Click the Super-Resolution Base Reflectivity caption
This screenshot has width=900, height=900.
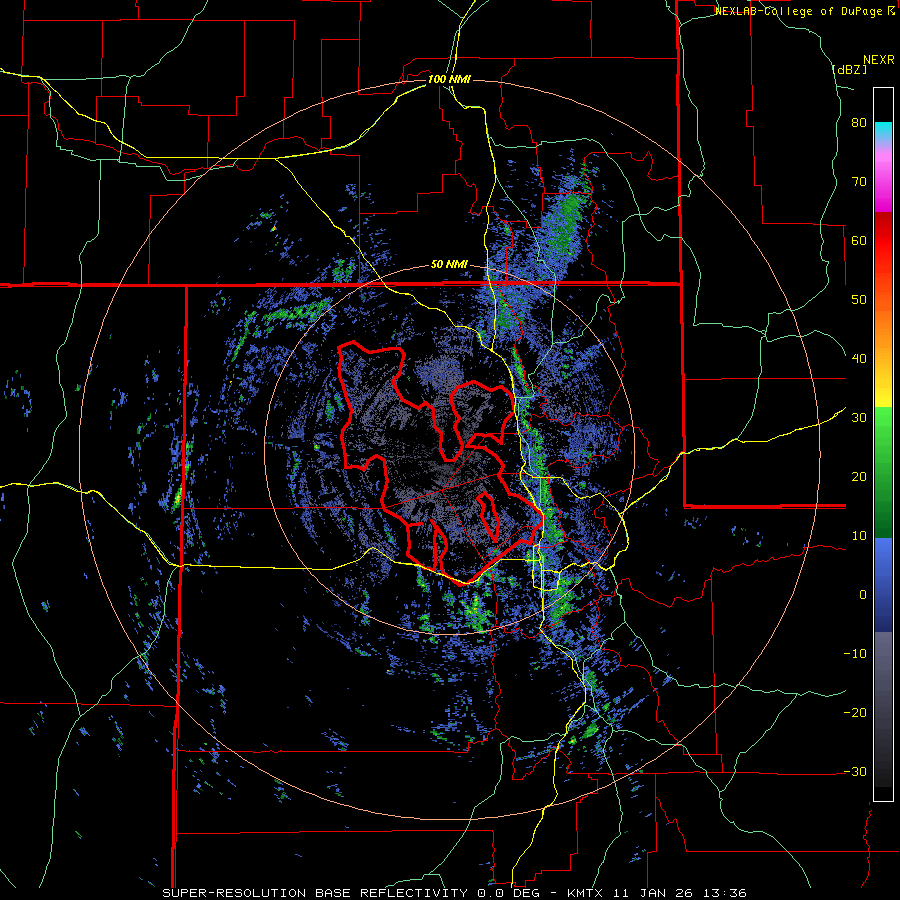315,893
